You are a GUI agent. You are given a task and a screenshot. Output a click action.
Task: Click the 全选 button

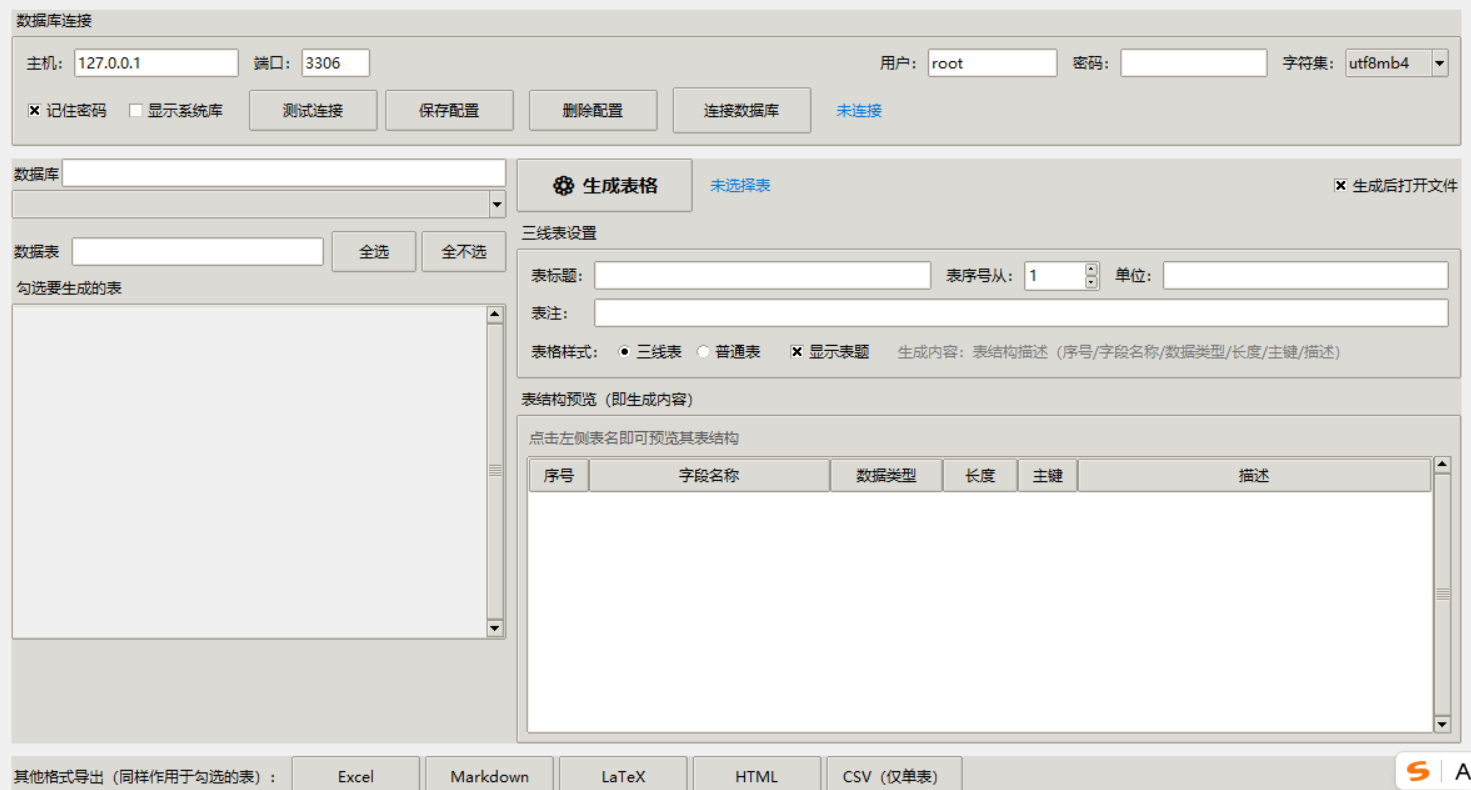click(374, 252)
